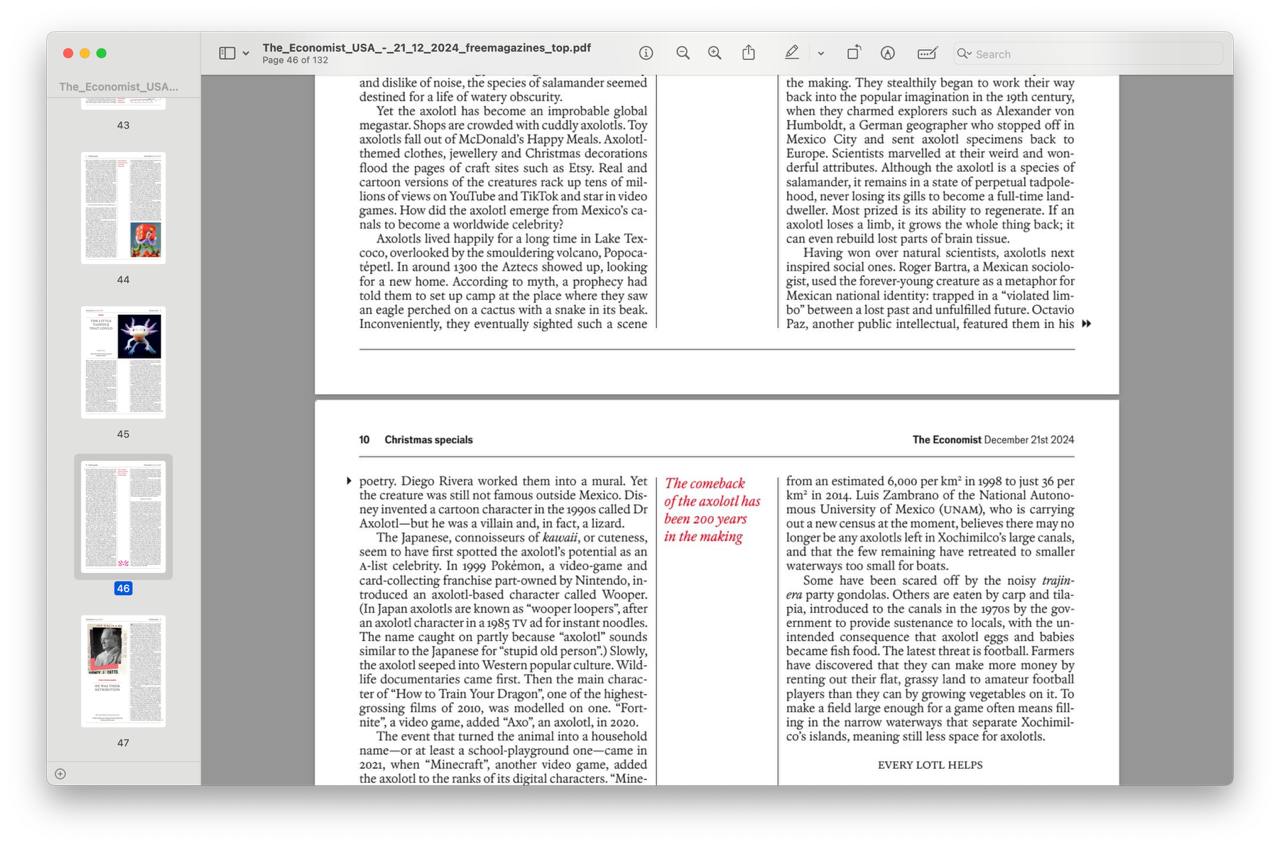Click the PDF file name in title bar
Image resolution: width=1280 pixels, height=847 pixels.
click(426, 47)
